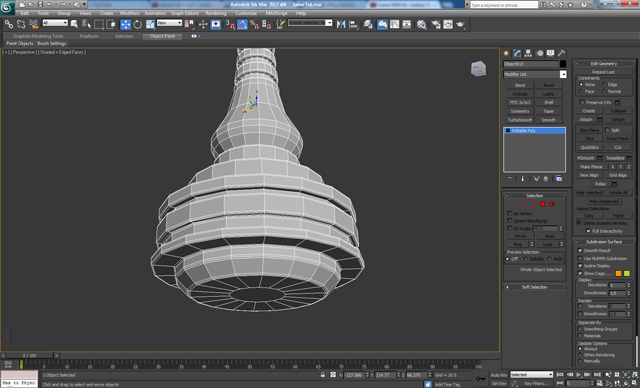The height and width of the screenshot is (388, 640).
Task: Click the orange Show Cage color swatch
Action: pos(618,273)
